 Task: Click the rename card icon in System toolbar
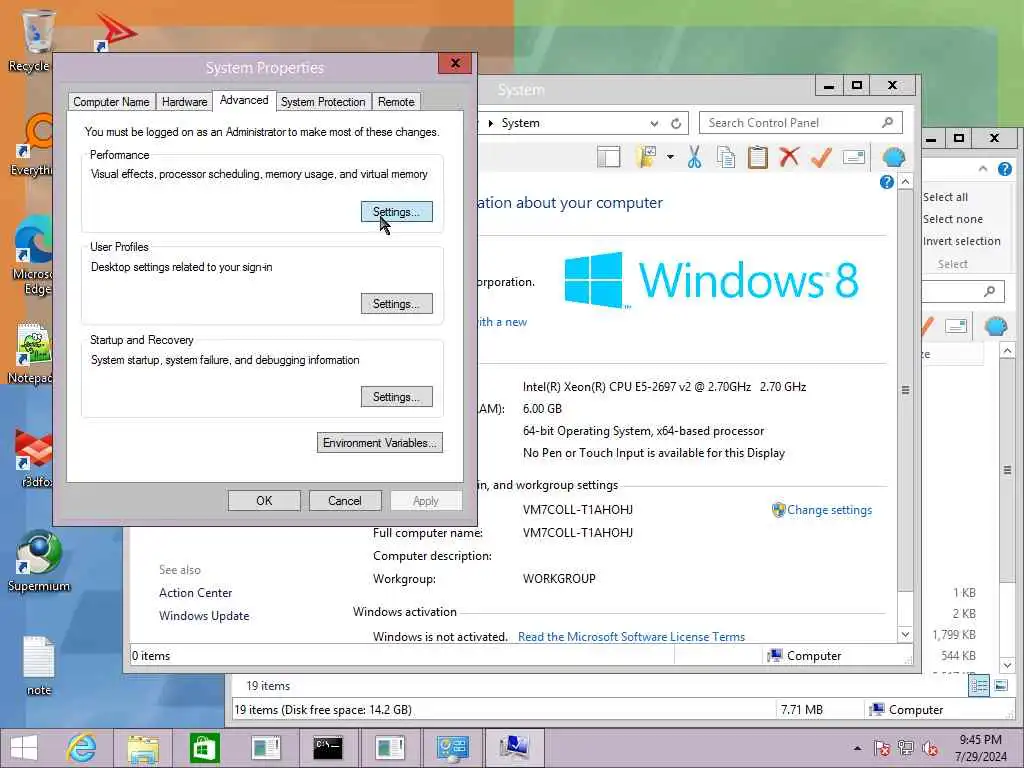[x=854, y=157]
